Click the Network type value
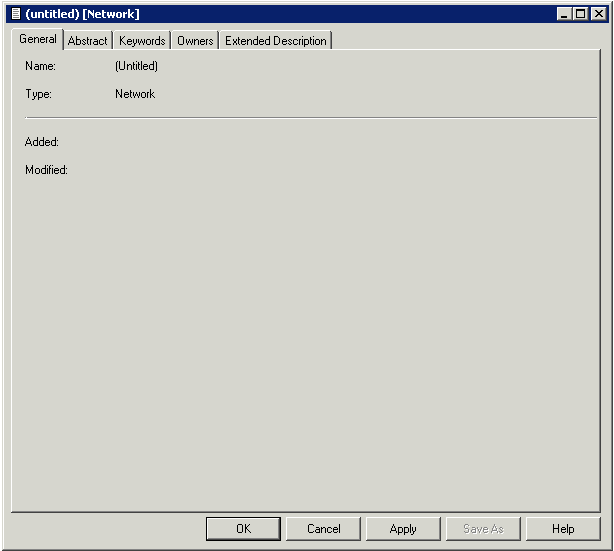 click(135, 94)
